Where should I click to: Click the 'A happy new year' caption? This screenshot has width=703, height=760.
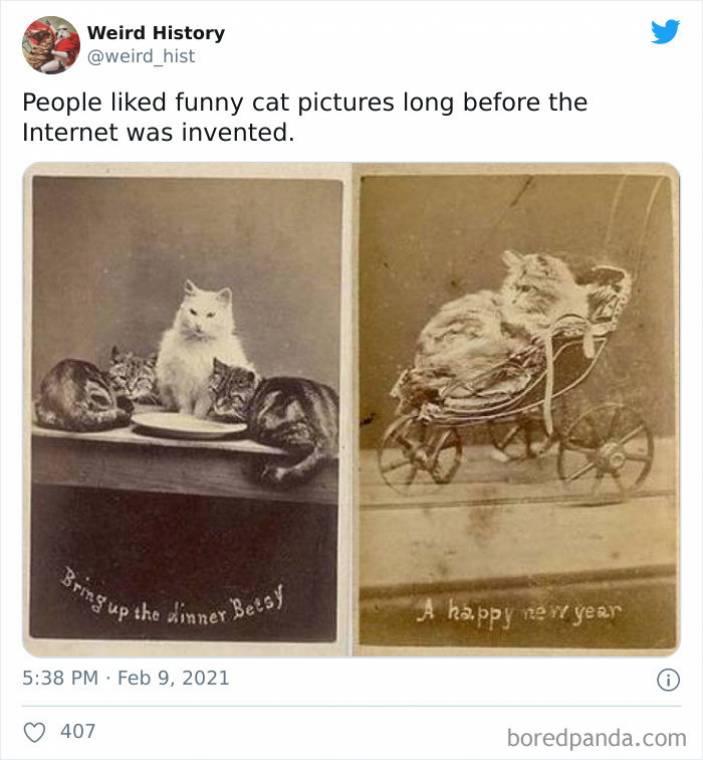coord(518,613)
